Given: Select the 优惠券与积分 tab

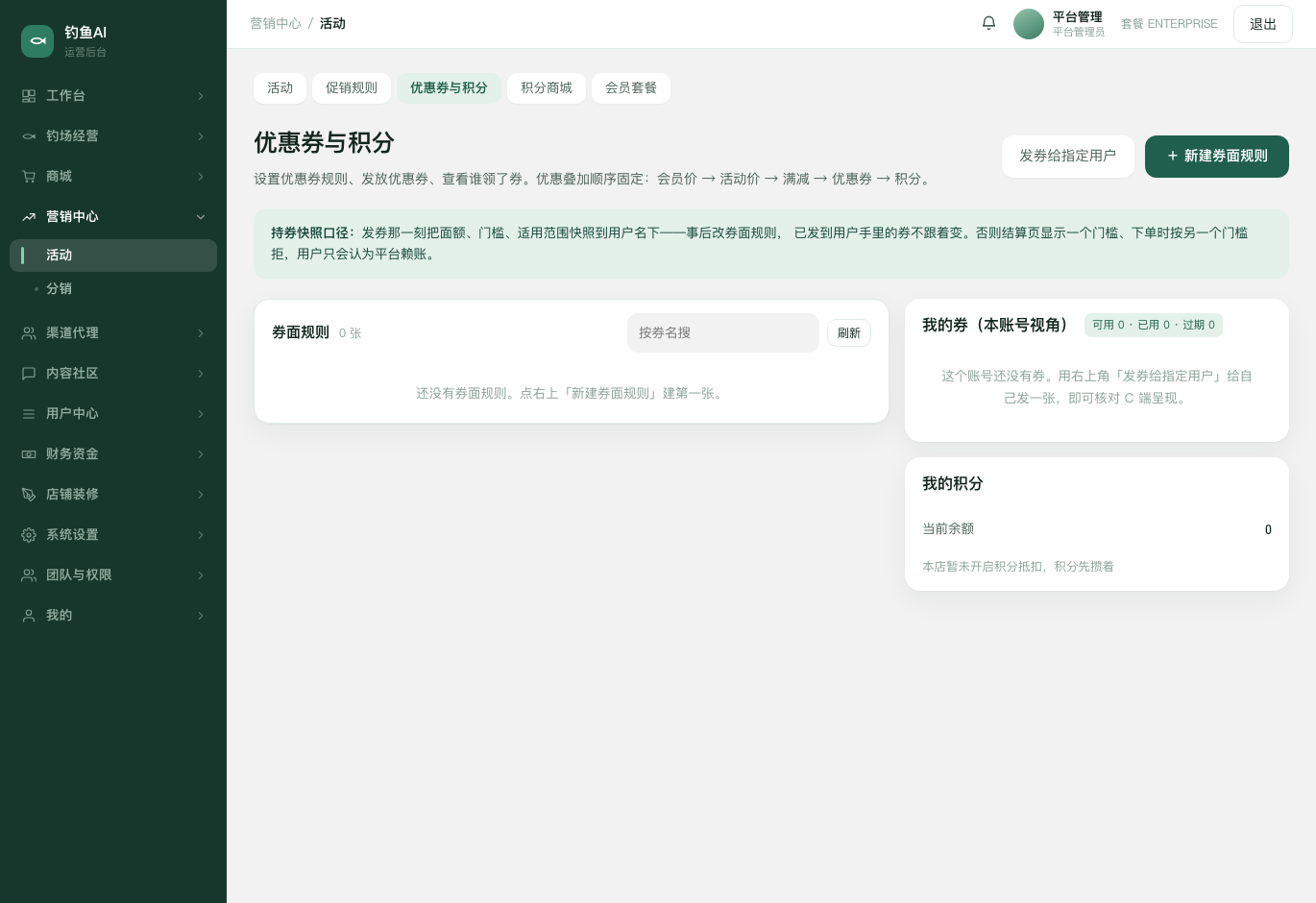Looking at the screenshot, I should 449,88.
